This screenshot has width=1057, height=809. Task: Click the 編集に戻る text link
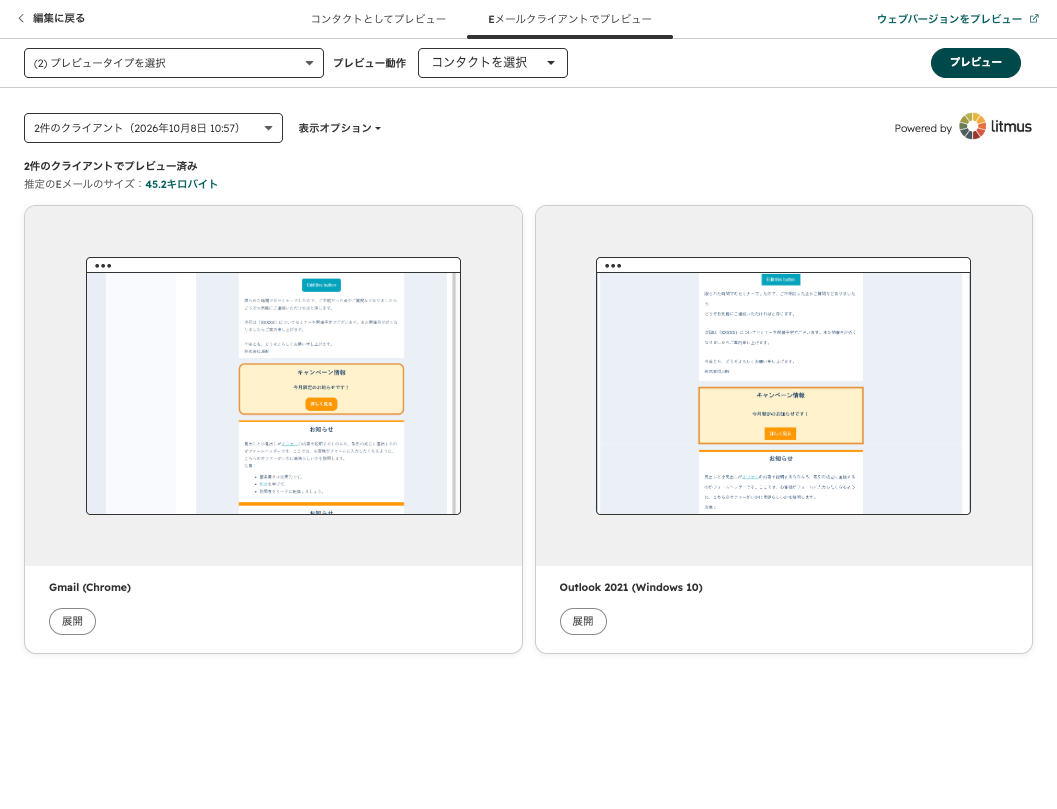(59, 18)
